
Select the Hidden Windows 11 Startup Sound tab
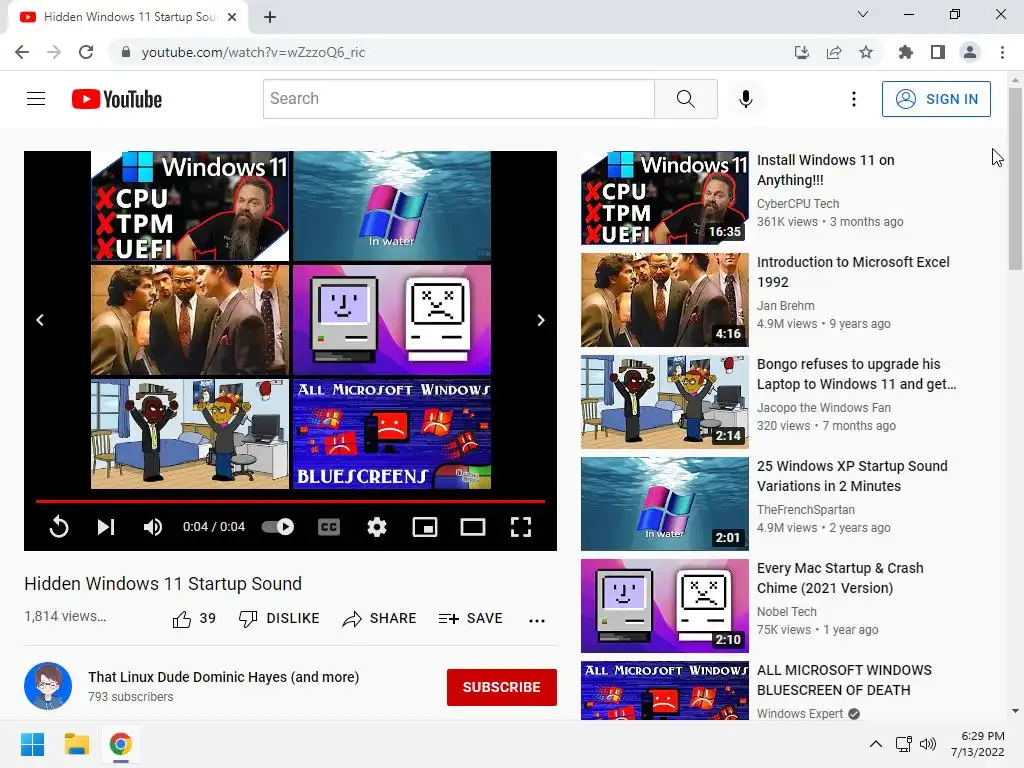[x=128, y=17]
